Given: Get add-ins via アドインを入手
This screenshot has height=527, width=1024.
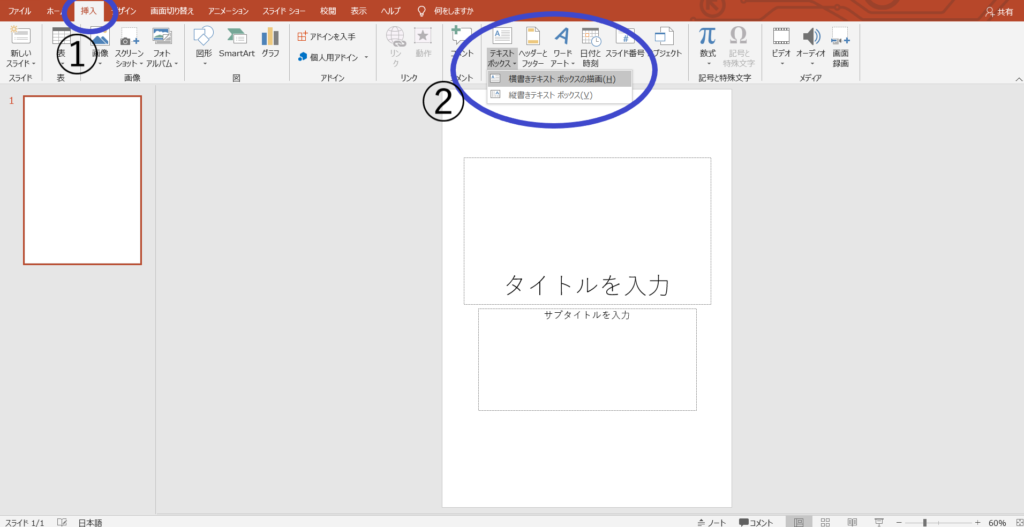Looking at the screenshot, I should 327,37.
